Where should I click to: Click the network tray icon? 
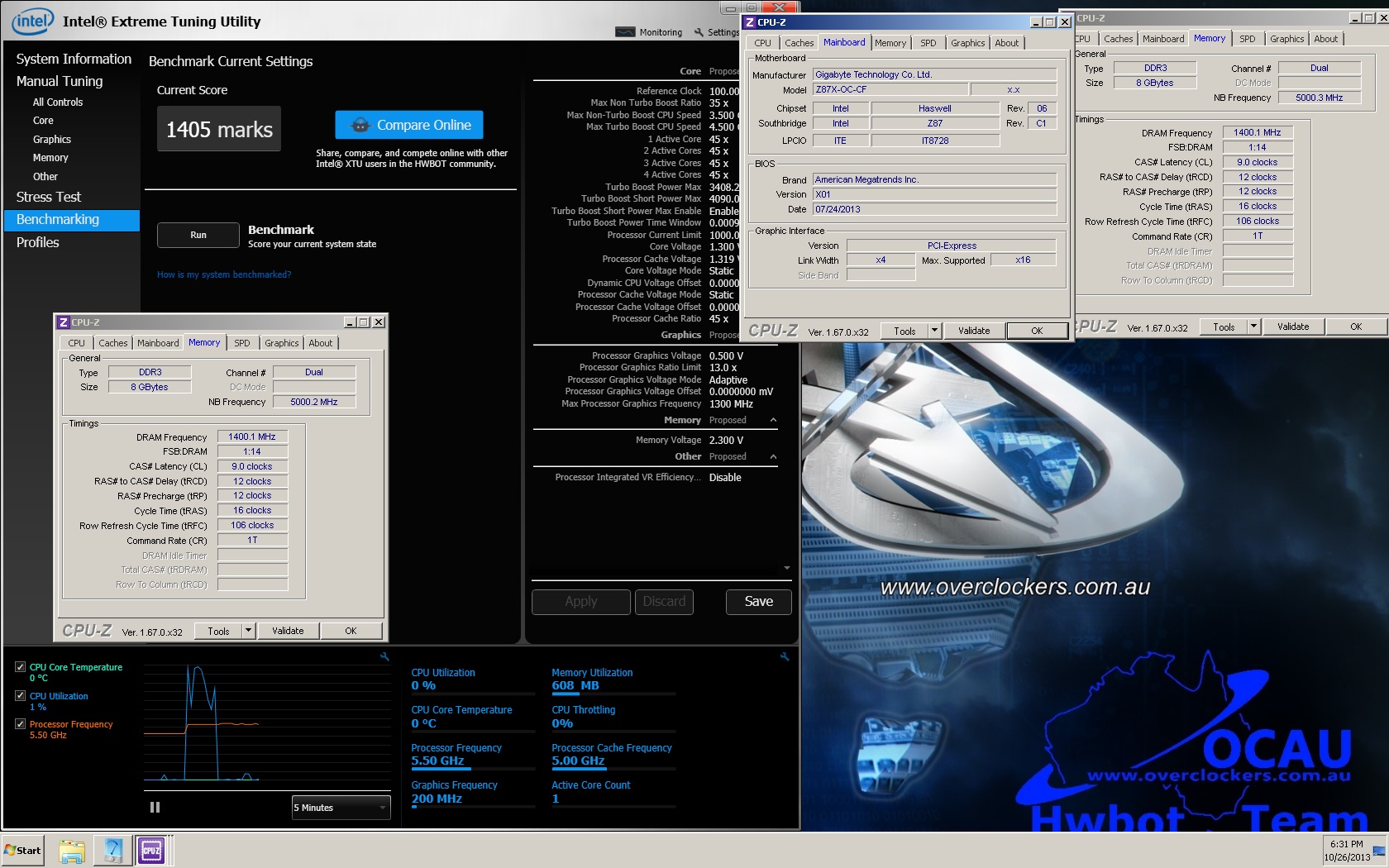pos(1378,851)
